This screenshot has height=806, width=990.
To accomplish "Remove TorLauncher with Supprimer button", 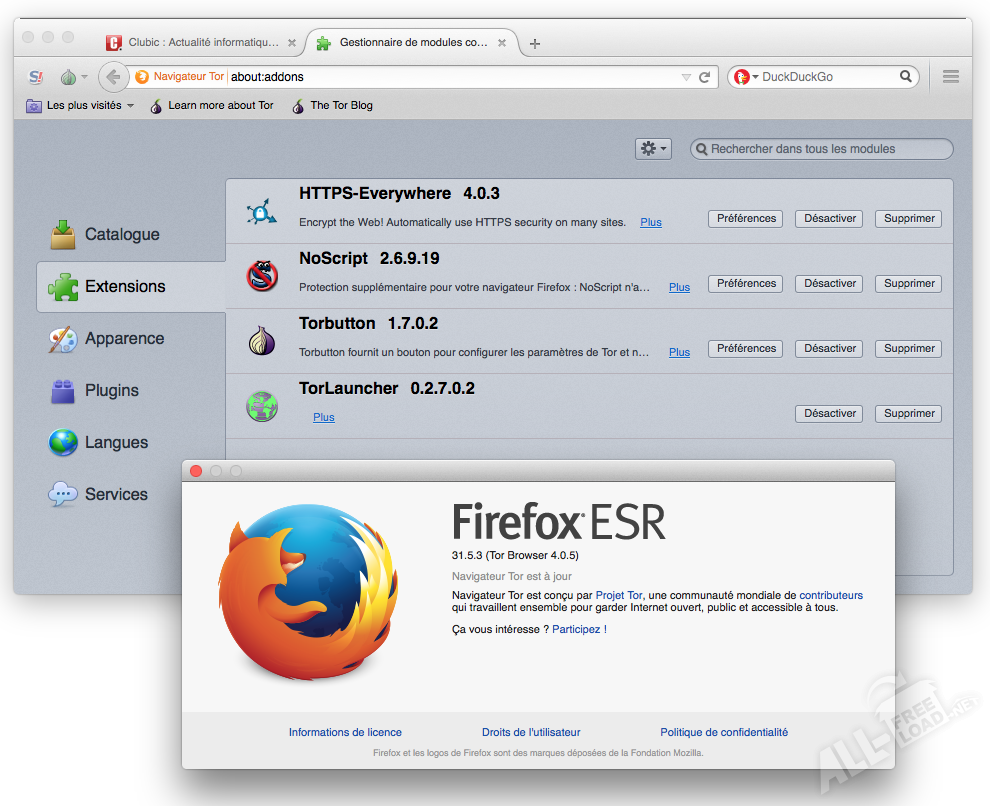I will tap(909, 413).
